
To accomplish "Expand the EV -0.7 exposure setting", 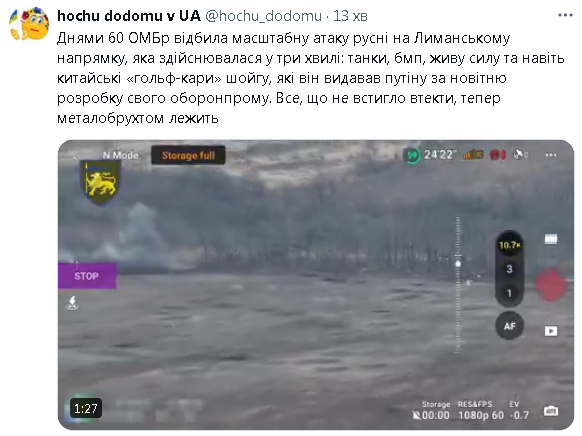I will 520,410.
